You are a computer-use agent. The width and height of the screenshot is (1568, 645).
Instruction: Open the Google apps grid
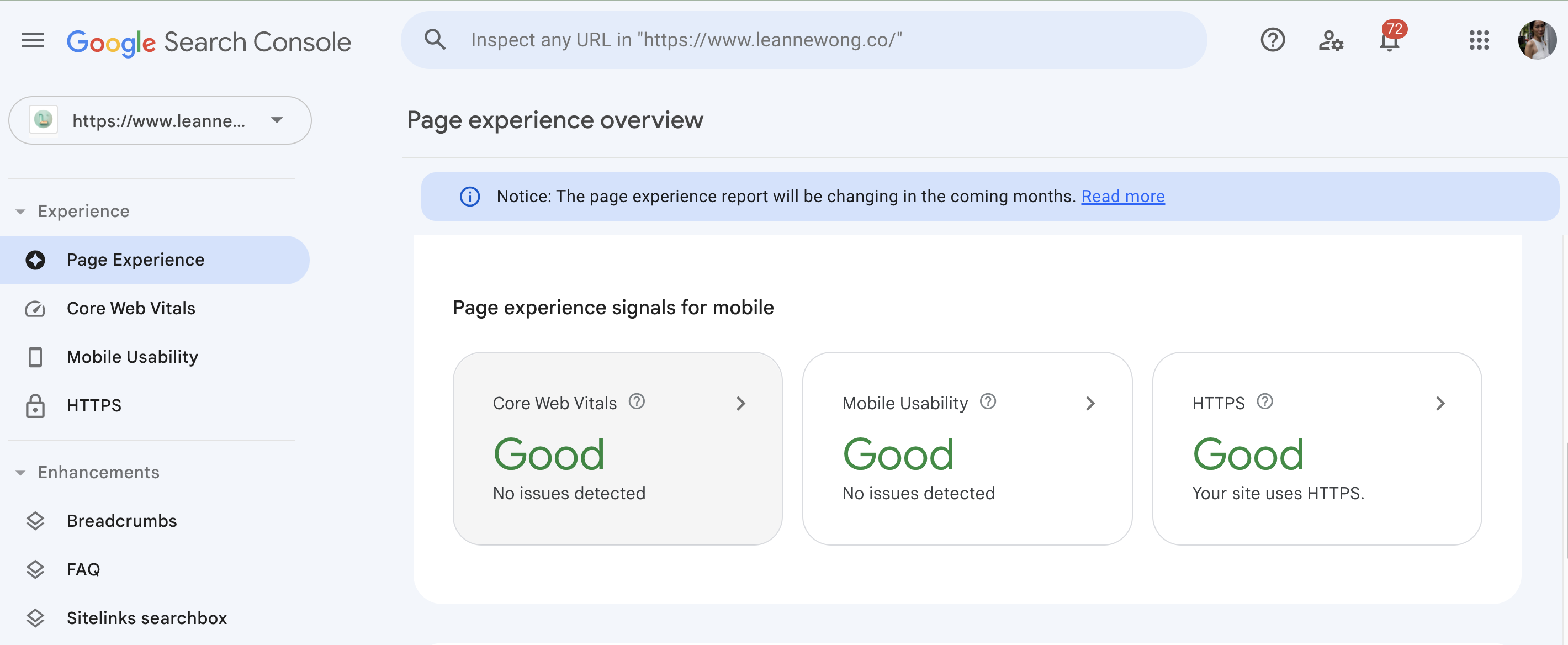1479,40
